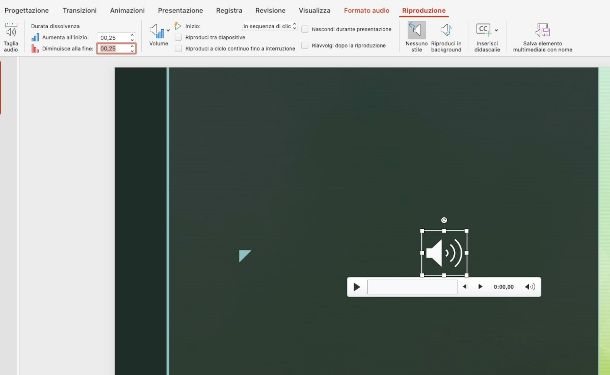
Task: Click the Diminuisce alla fine fade-out icon
Action: coord(35,49)
